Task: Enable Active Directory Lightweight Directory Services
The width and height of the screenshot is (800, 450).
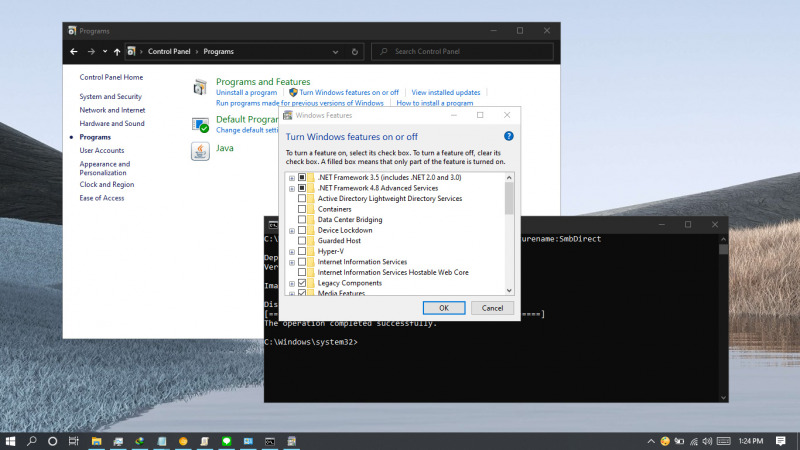Action: [x=302, y=198]
